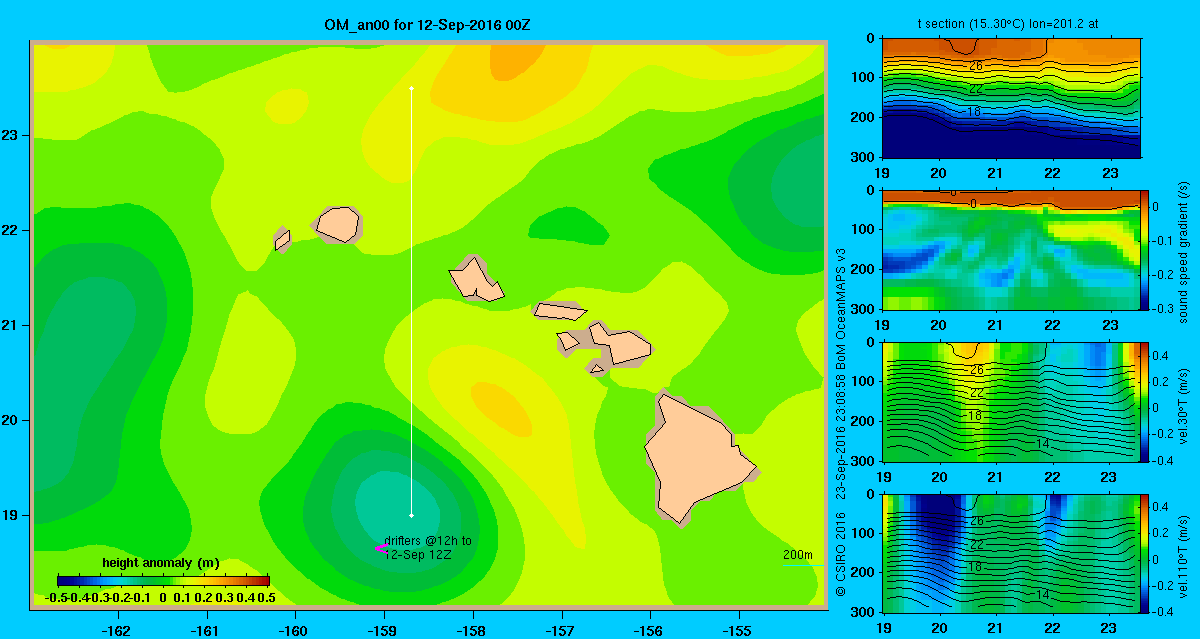Click the 14 contour label in the vel.110°T panel
The height and width of the screenshot is (639, 1200).
coord(1041,595)
